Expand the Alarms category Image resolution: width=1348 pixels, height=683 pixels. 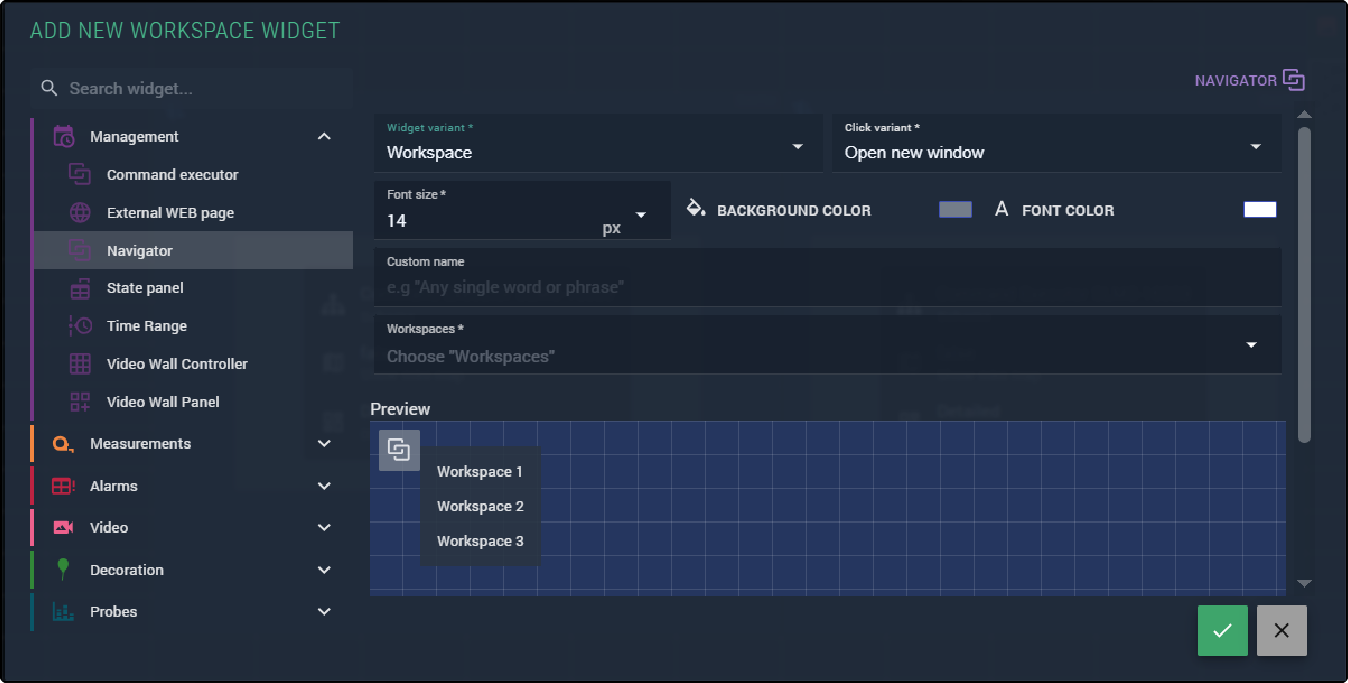pyautogui.click(x=323, y=486)
